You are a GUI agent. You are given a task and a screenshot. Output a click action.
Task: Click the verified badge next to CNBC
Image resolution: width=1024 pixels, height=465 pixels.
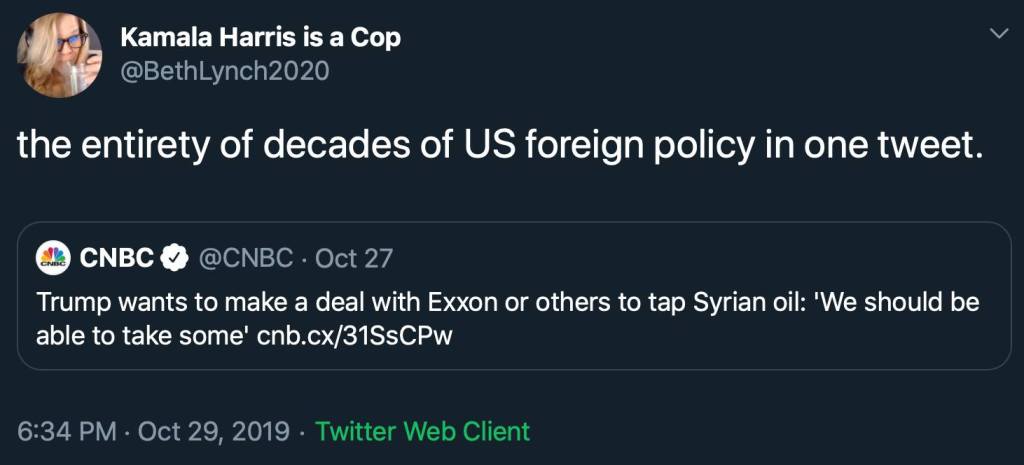174,259
